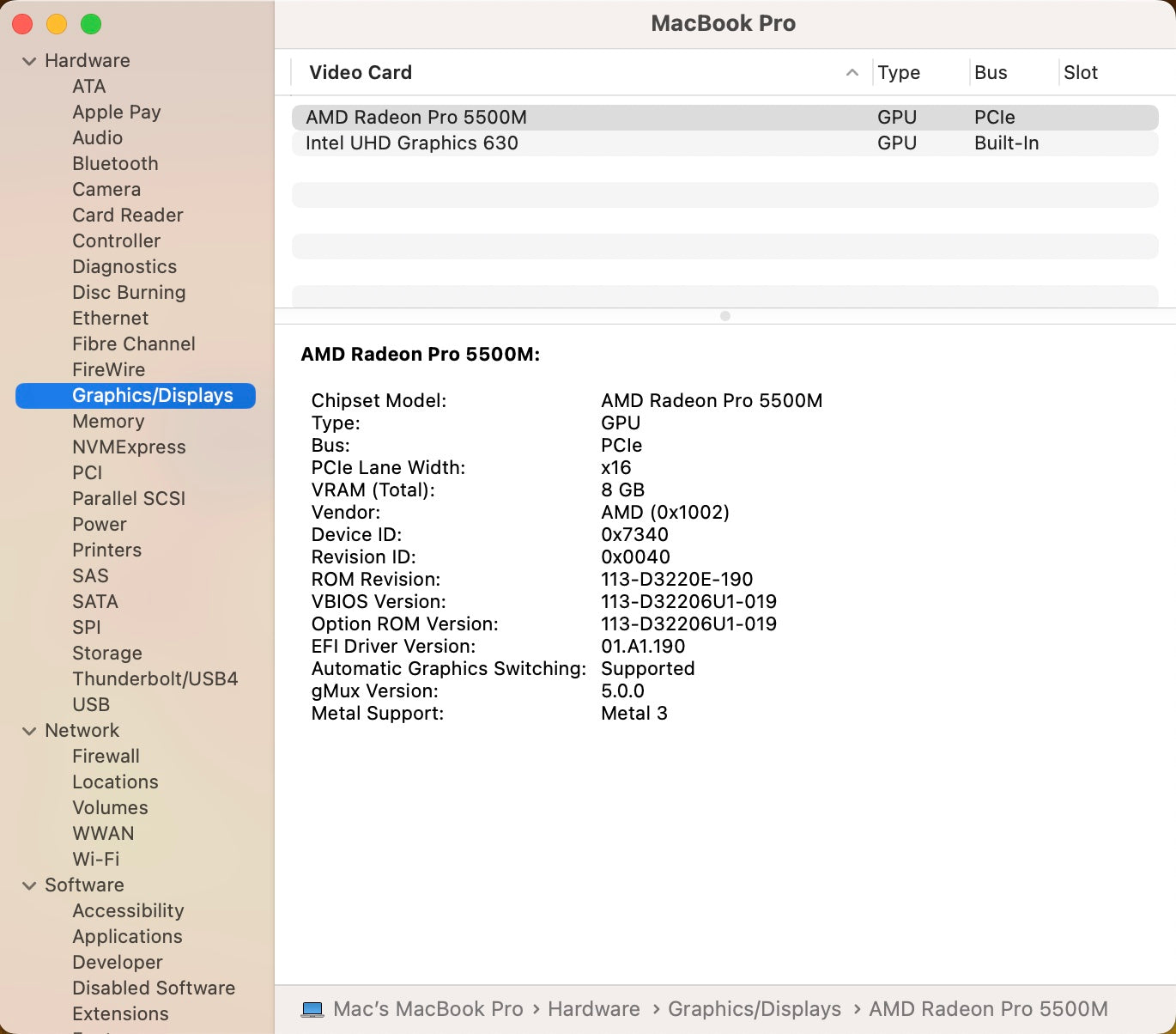Click the MacBook laptop icon in path bar
Screen dimensions: 1176x1034
(312, 1009)
